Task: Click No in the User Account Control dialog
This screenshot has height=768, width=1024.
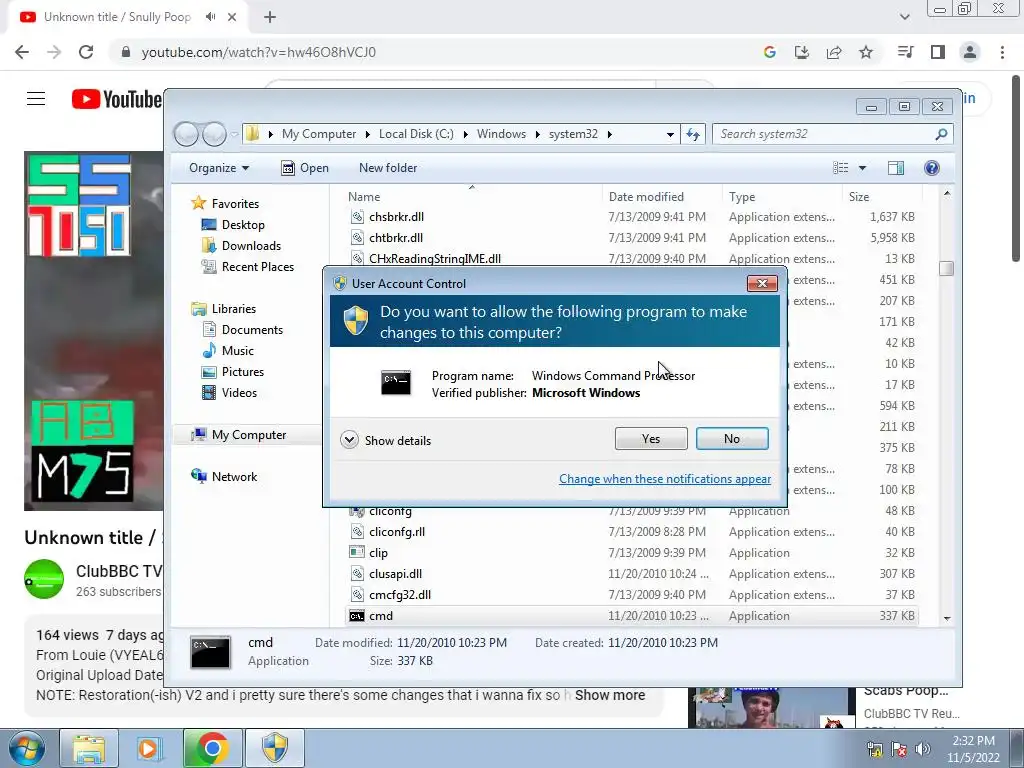Action: coord(732,439)
